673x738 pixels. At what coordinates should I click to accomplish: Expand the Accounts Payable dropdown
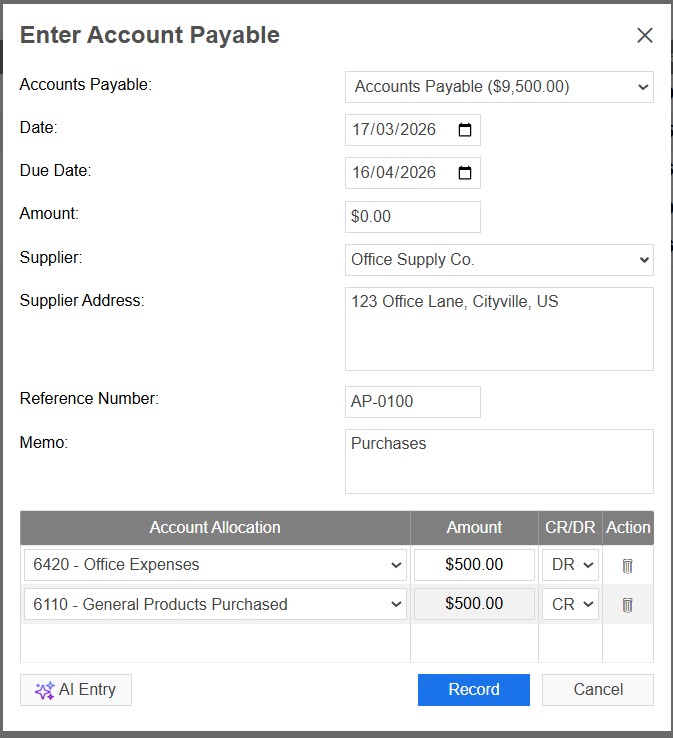[x=499, y=87]
